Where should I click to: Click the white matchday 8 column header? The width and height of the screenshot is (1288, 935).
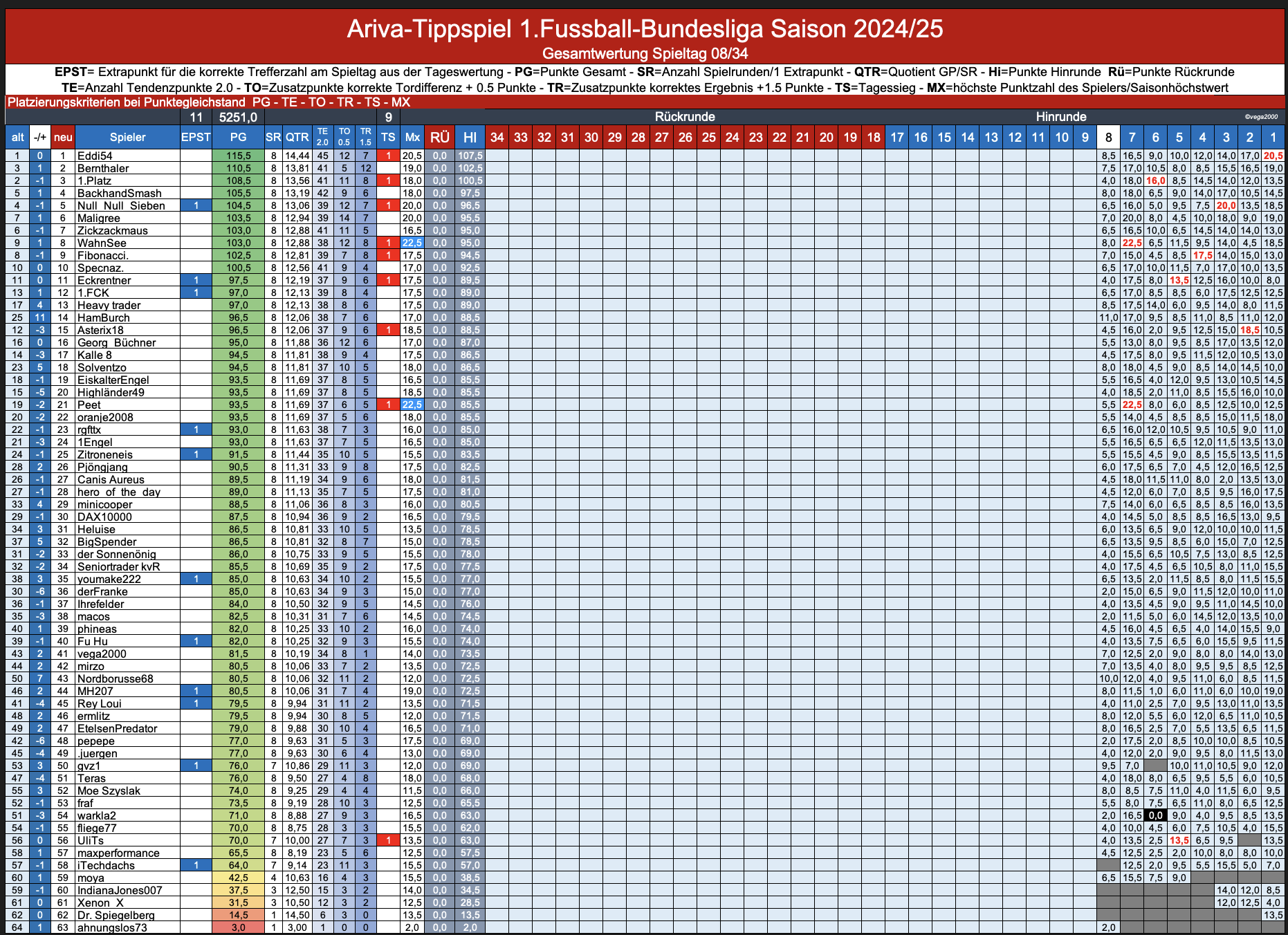tap(1109, 137)
